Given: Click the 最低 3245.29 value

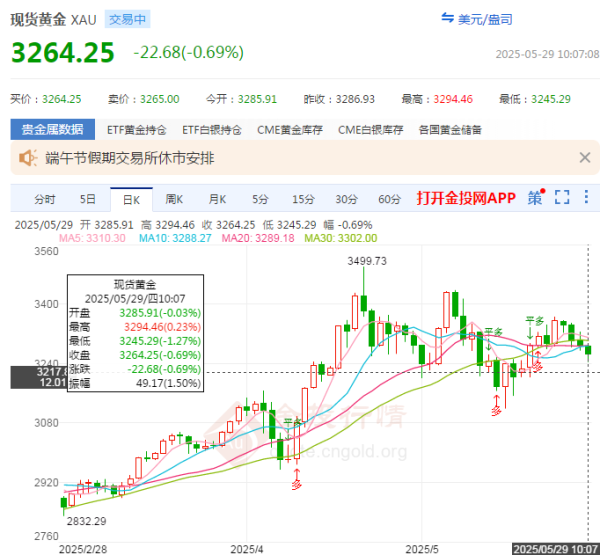Looking at the screenshot, I should 551,99.
